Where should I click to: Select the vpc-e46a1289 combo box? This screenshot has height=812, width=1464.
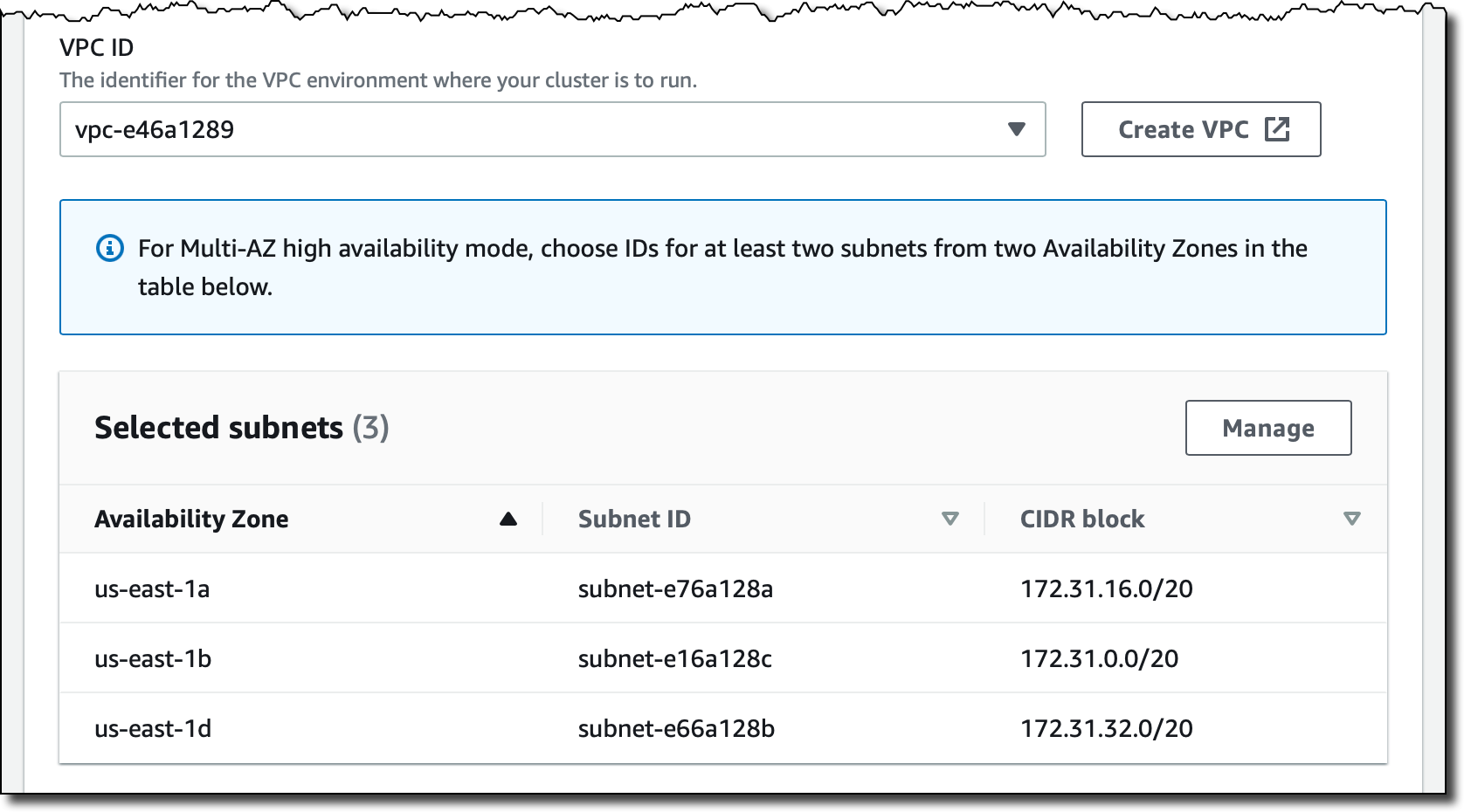552,129
